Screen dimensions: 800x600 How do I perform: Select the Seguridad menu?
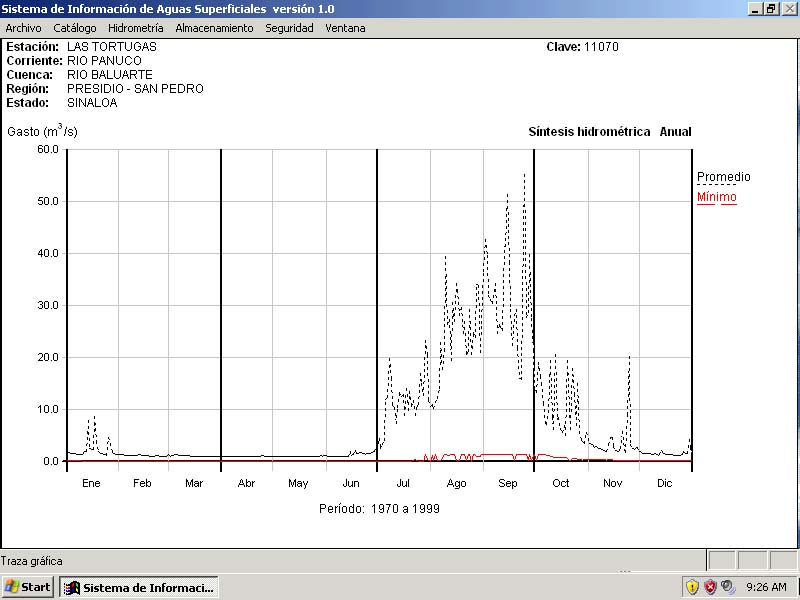point(289,28)
